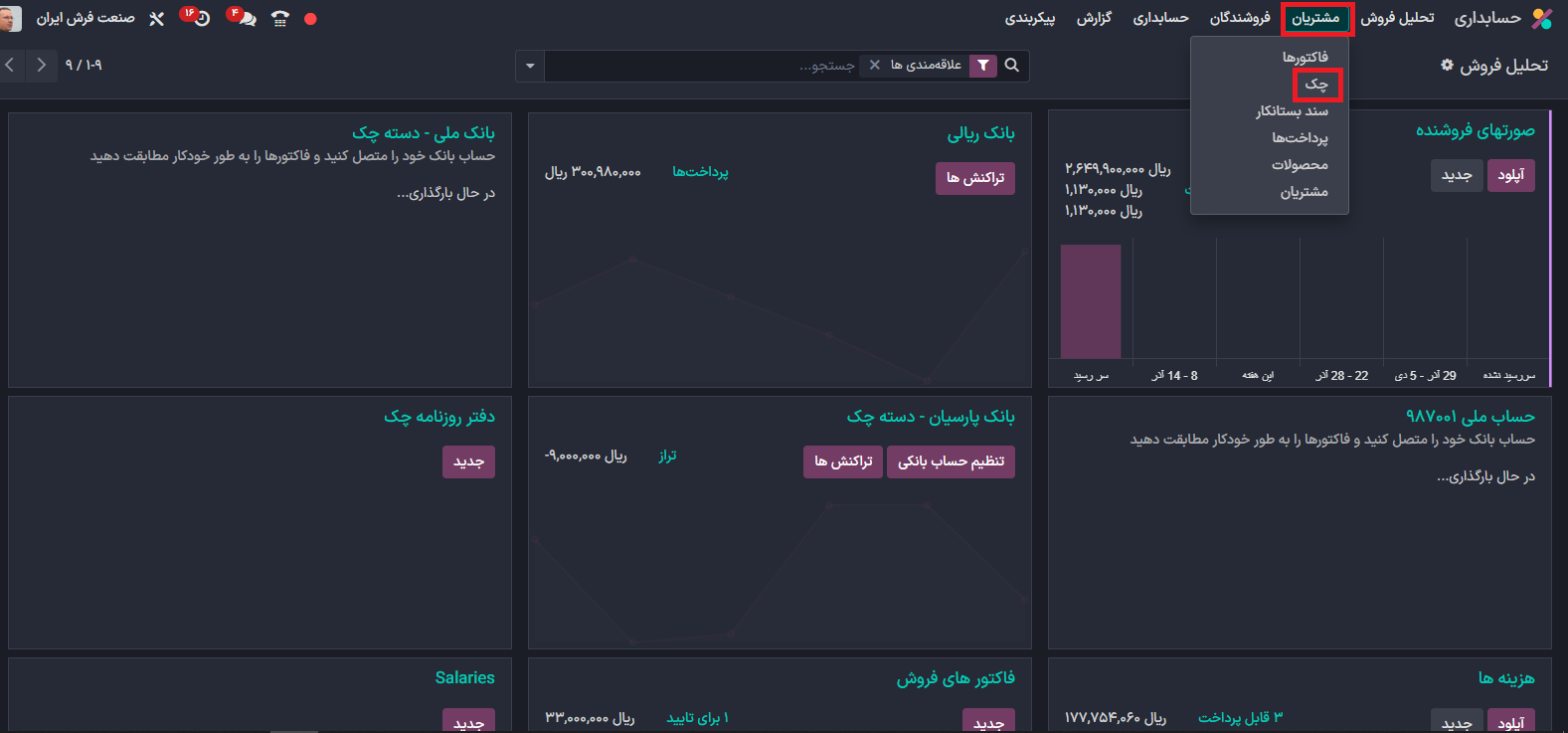Viewport: 1568px width, 733px height.
Task: Click the red recording dot indicator
Action: 310,19
